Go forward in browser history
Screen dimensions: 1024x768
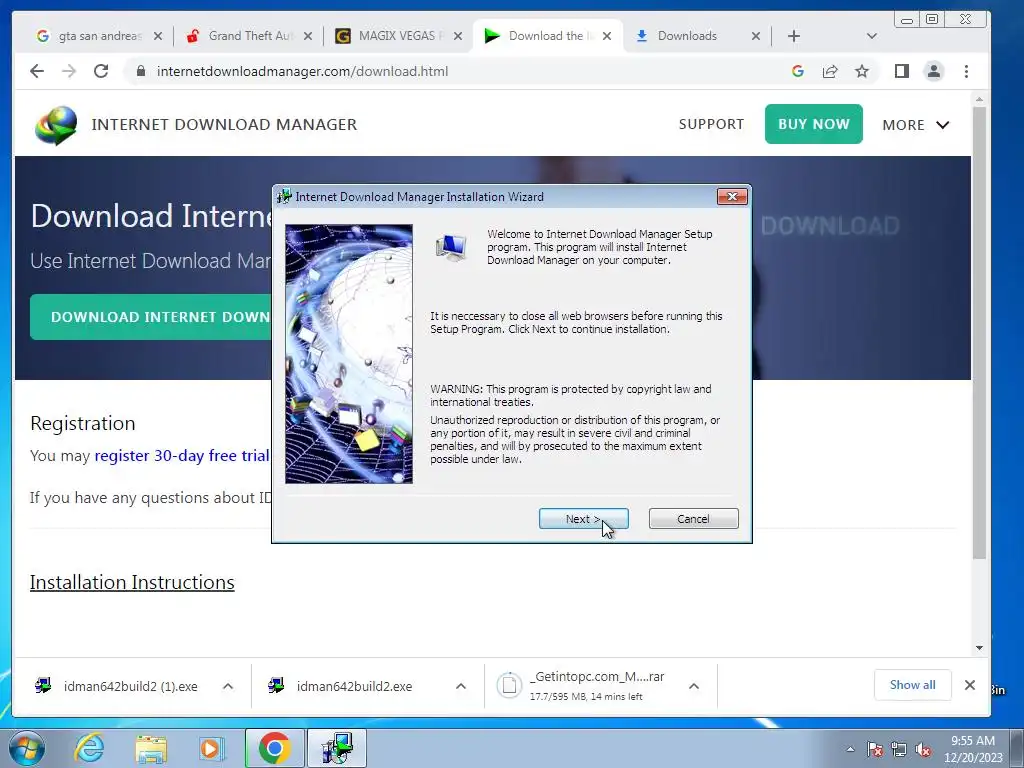pos(69,71)
